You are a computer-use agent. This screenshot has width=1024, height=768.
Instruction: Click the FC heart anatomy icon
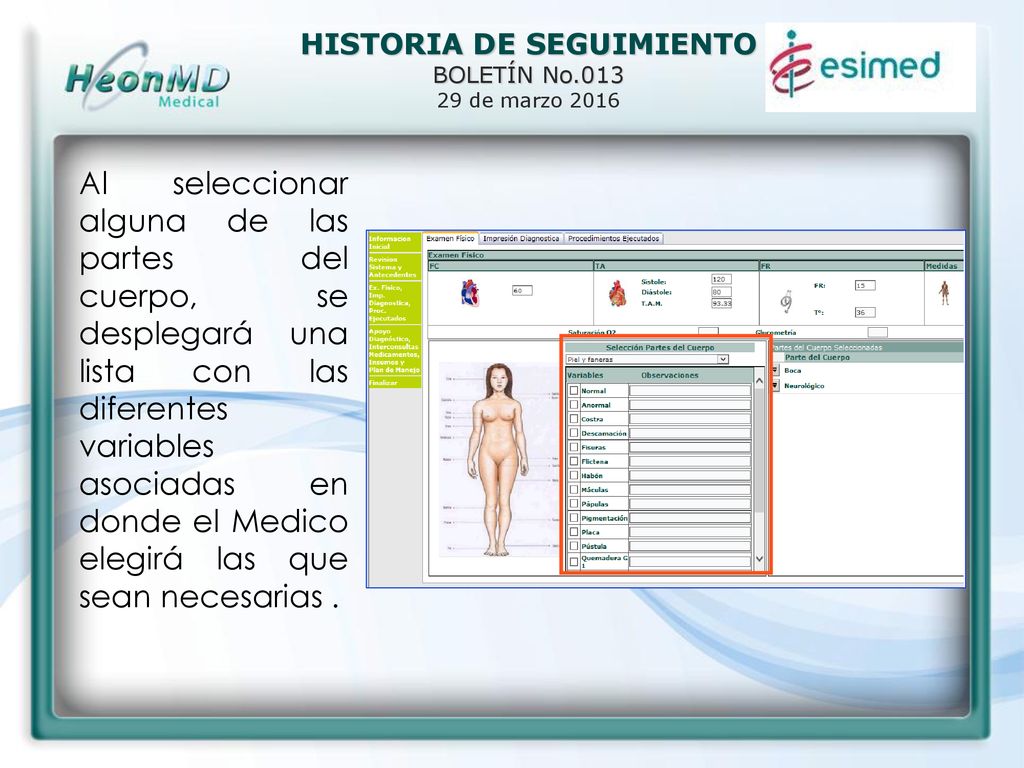coord(470,293)
